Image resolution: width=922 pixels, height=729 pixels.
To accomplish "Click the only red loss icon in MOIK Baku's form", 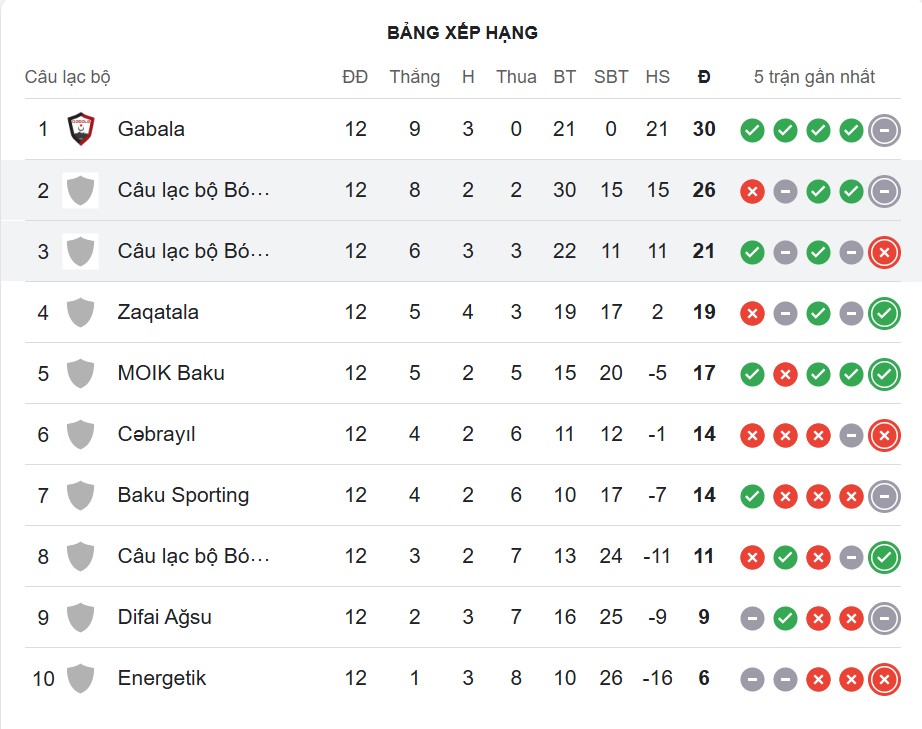I will coord(785,374).
